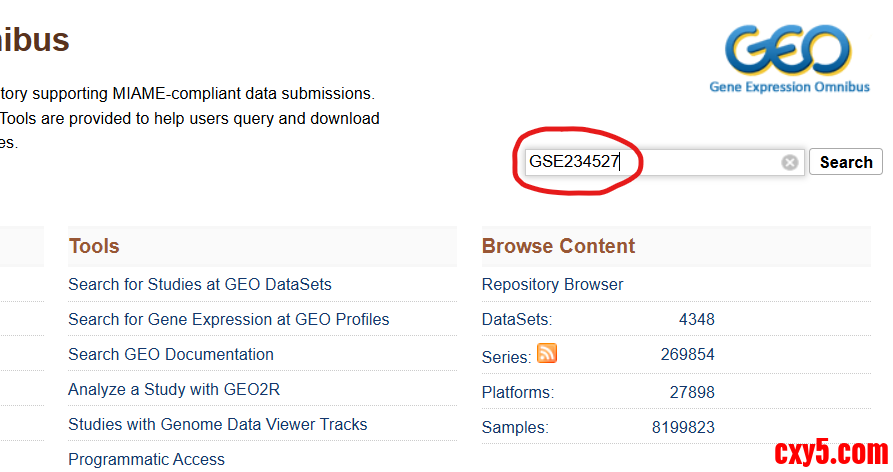893x472 pixels.
Task: Open Search for Gene Expression at GEO Profiles
Action: [x=229, y=320]
